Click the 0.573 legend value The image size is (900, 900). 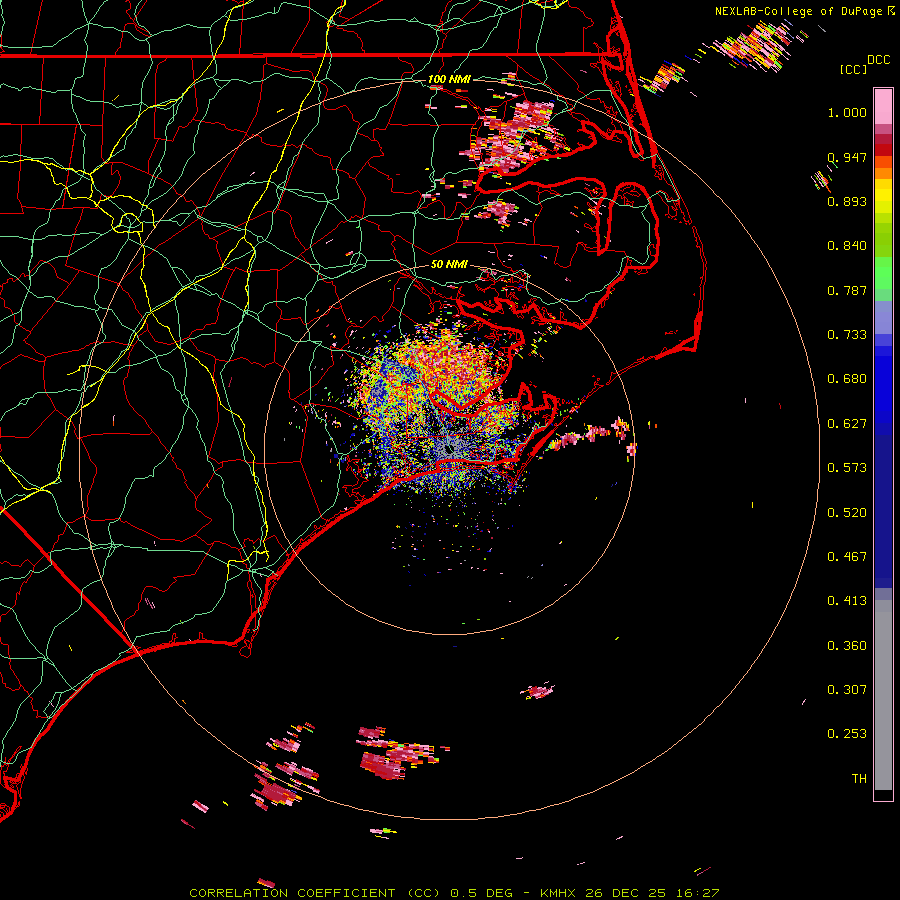(x=847, y=468)
